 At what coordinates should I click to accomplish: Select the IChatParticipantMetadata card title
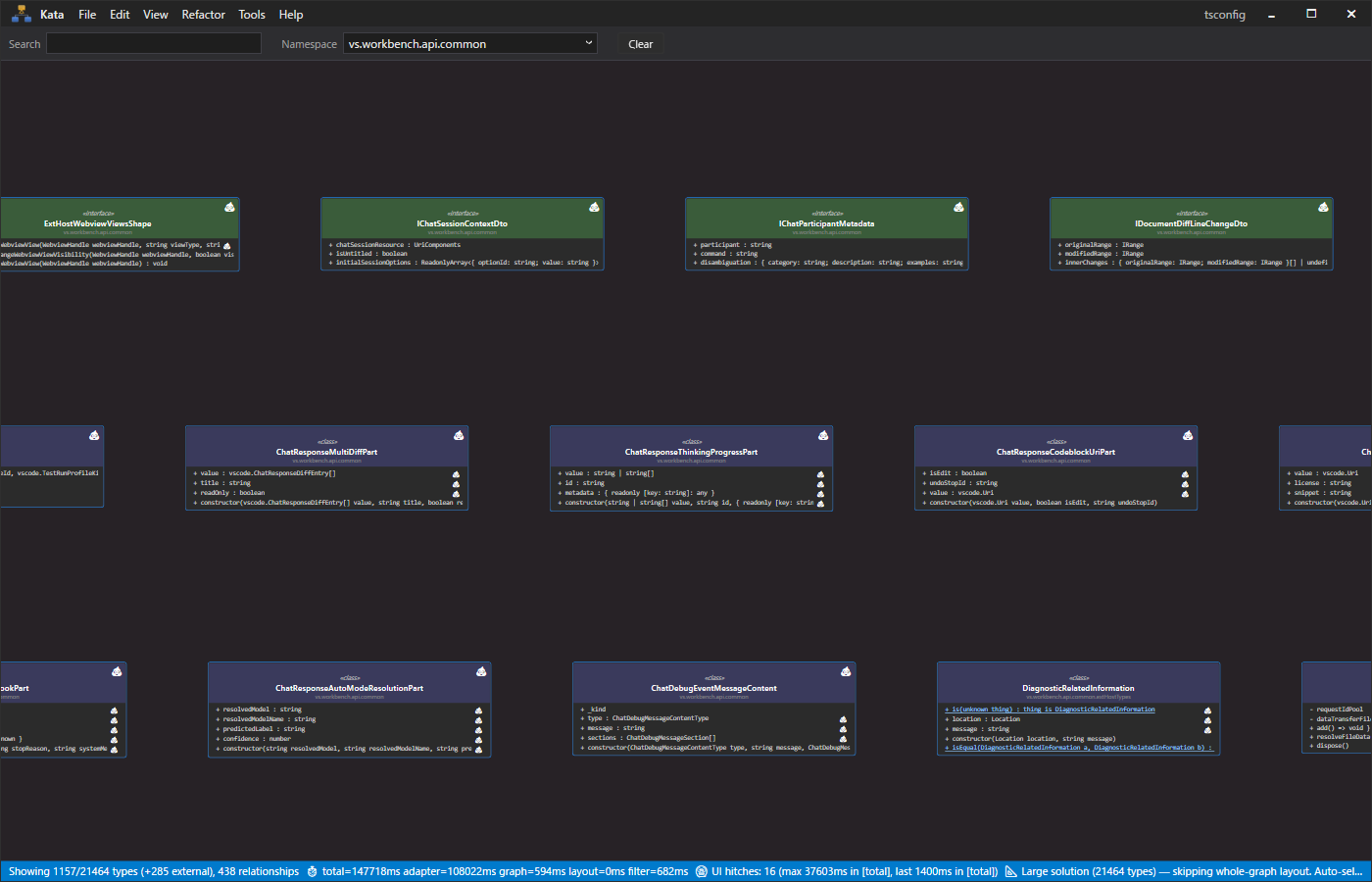point(827,223)
